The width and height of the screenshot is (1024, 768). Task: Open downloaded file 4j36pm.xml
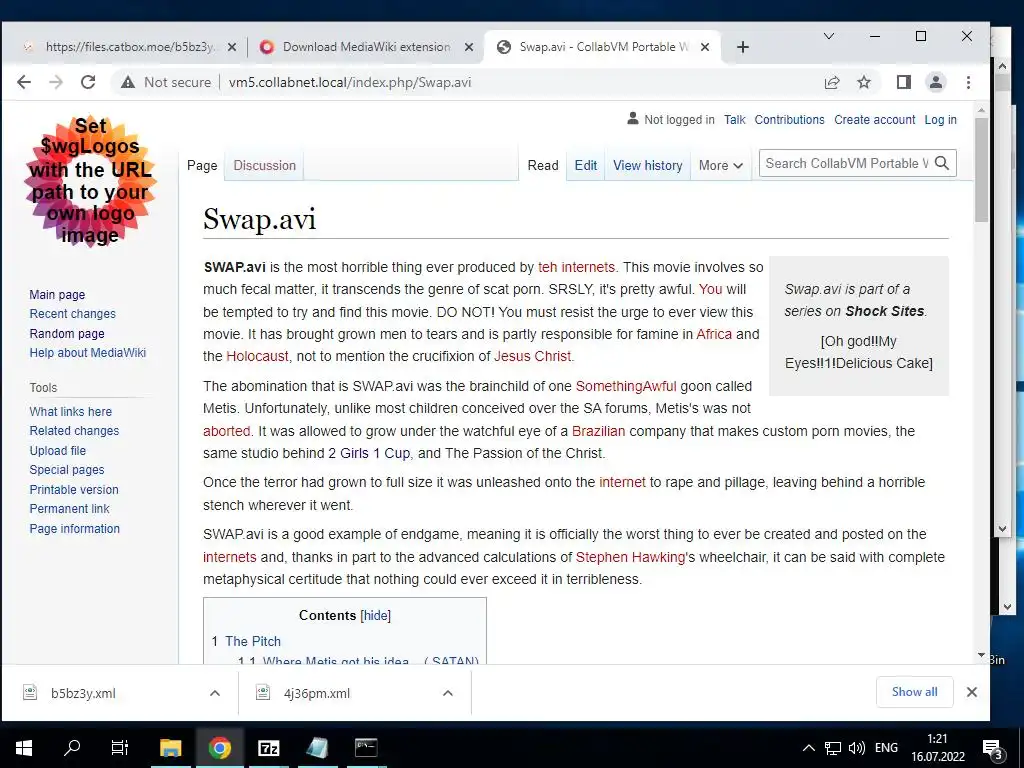(316, 694)
